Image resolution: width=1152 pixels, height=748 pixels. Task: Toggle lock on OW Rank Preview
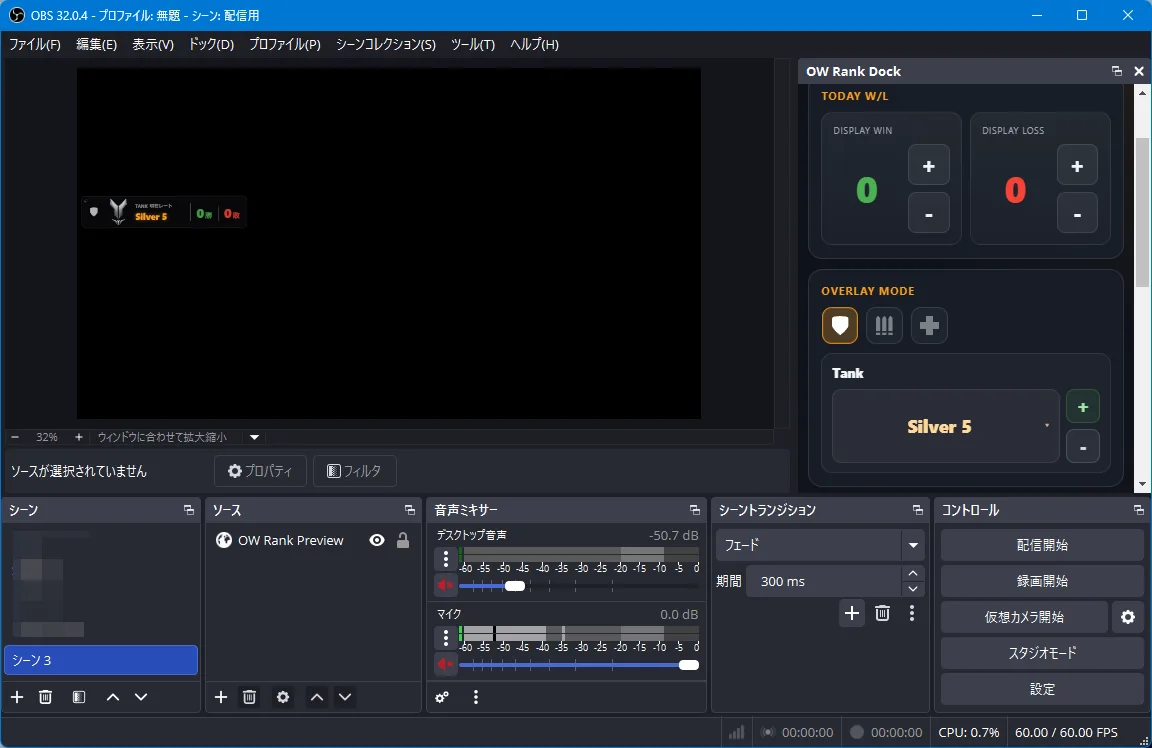tap(403, 540)
